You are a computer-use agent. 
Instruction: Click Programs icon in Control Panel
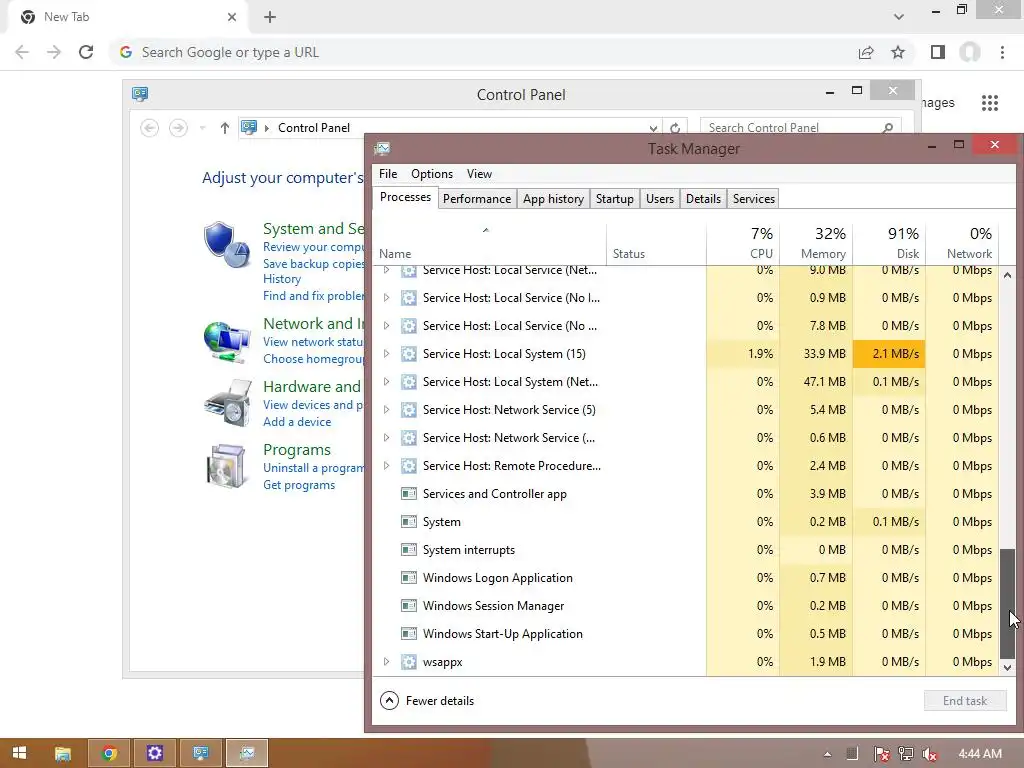(x=226, y=466)
